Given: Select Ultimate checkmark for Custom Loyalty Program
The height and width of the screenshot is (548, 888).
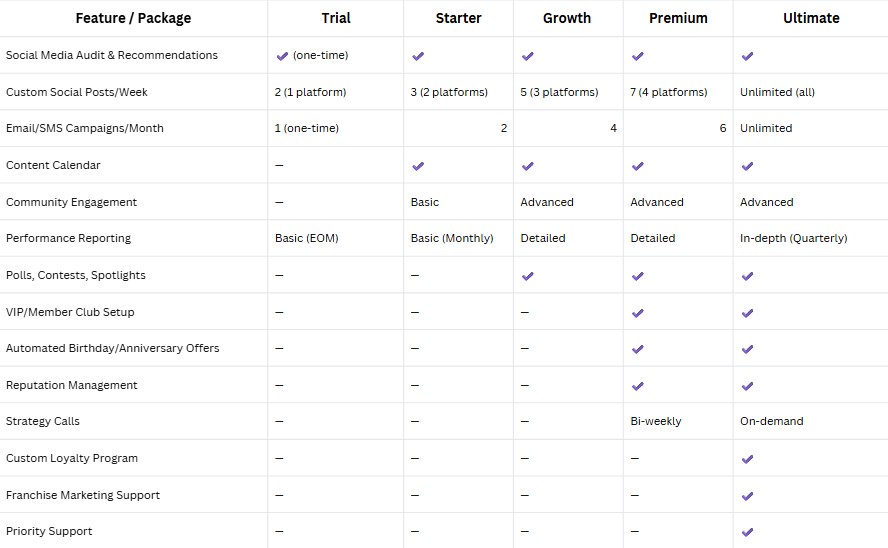Looking at the screenshot, I should [748, 459].
